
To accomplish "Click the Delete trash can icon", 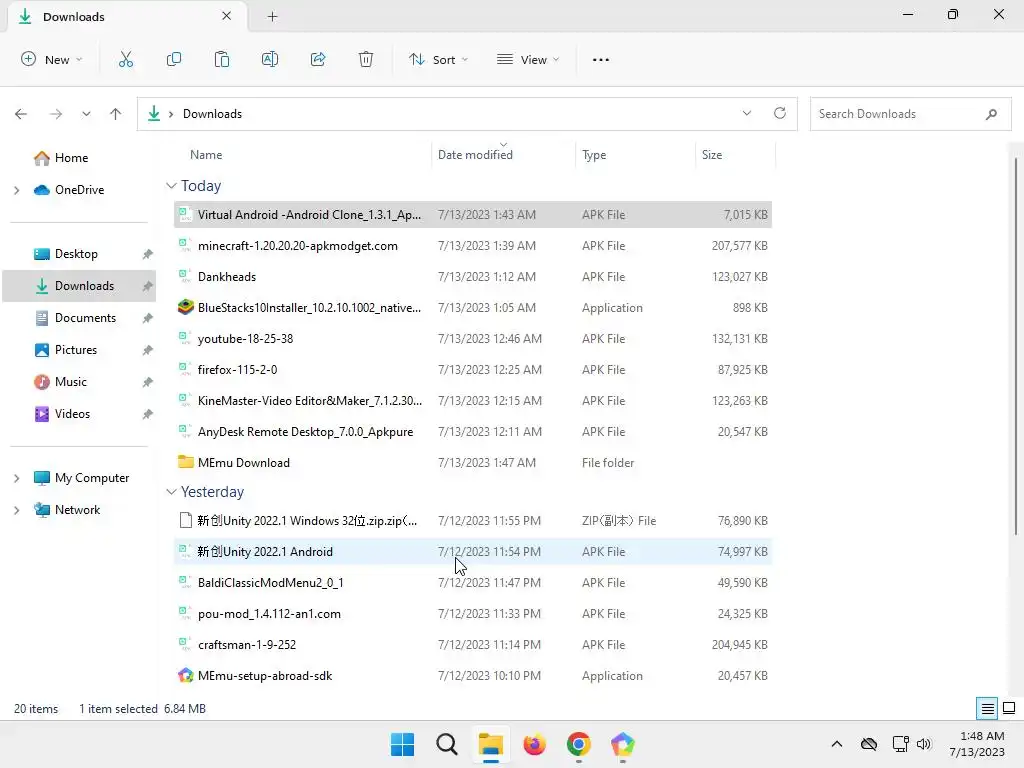I will tap(366, 59).
